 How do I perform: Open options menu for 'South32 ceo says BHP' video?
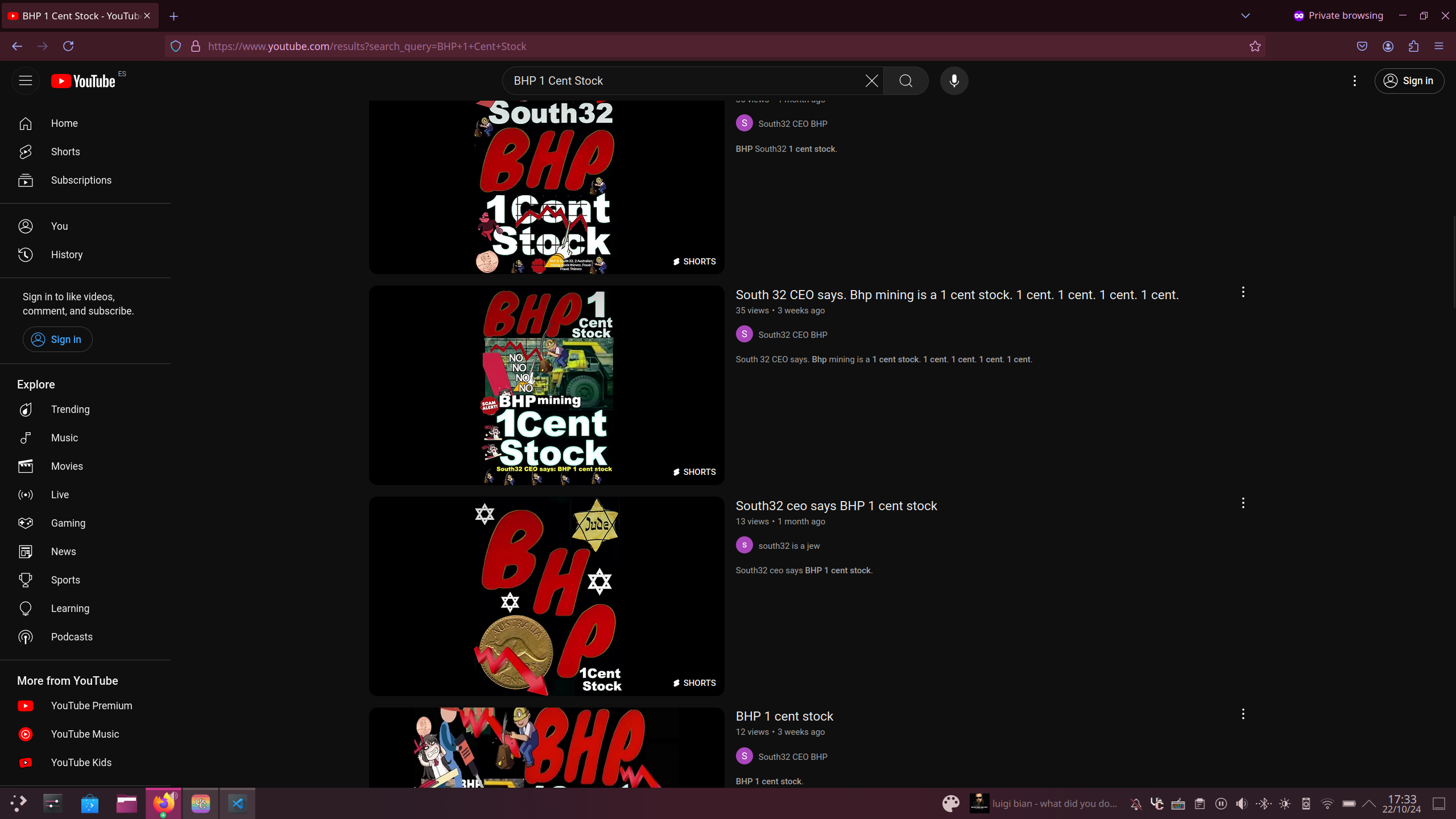1243,503
